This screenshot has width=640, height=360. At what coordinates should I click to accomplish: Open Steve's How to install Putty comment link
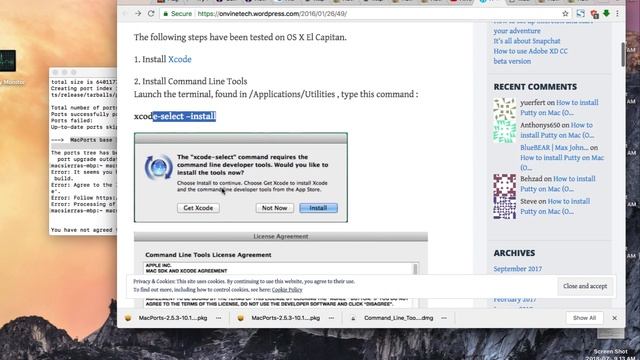555,206
